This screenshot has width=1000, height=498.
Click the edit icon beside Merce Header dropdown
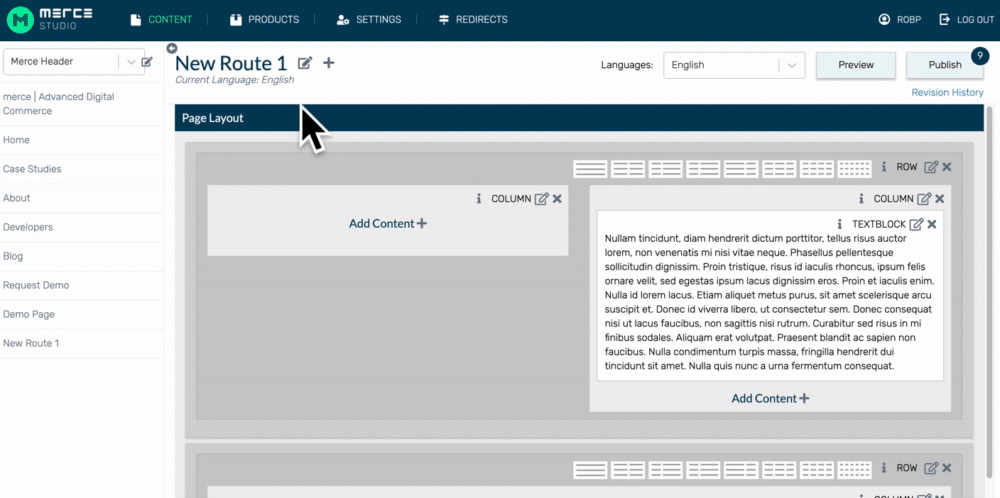click(148, 62)
